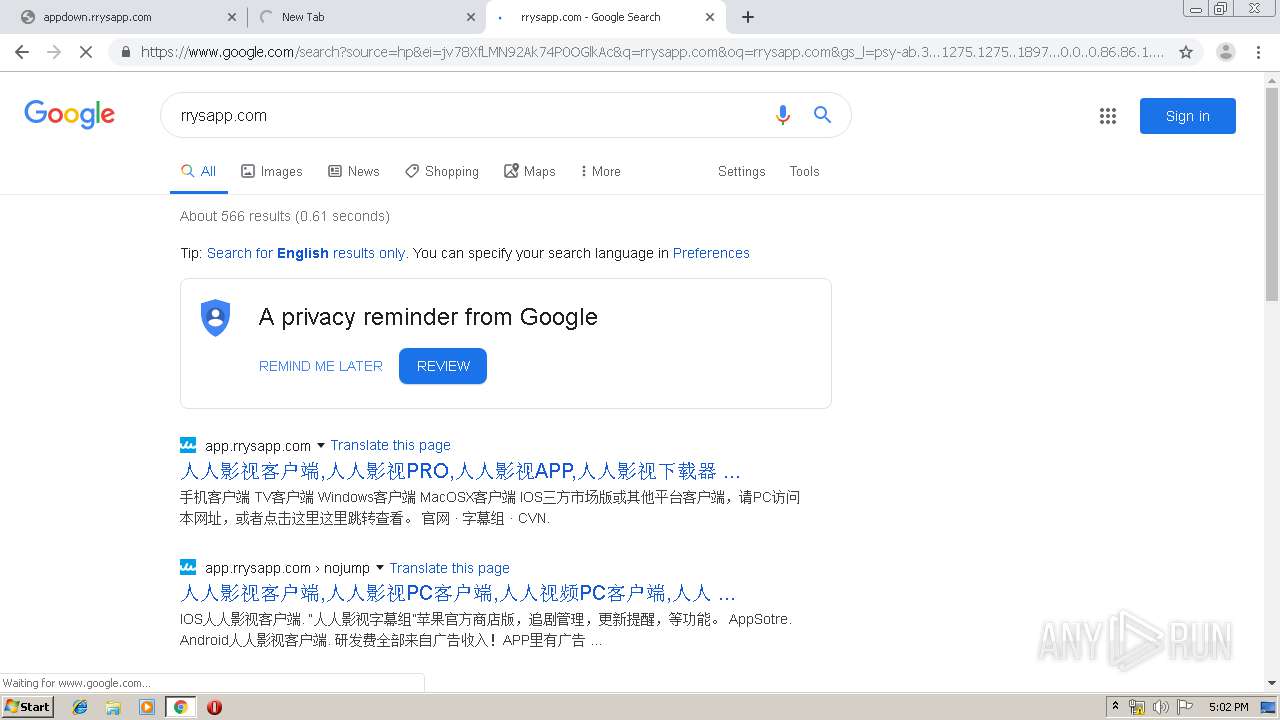Switch to Shopping results

pyautogui.click(x=442, y=171)
